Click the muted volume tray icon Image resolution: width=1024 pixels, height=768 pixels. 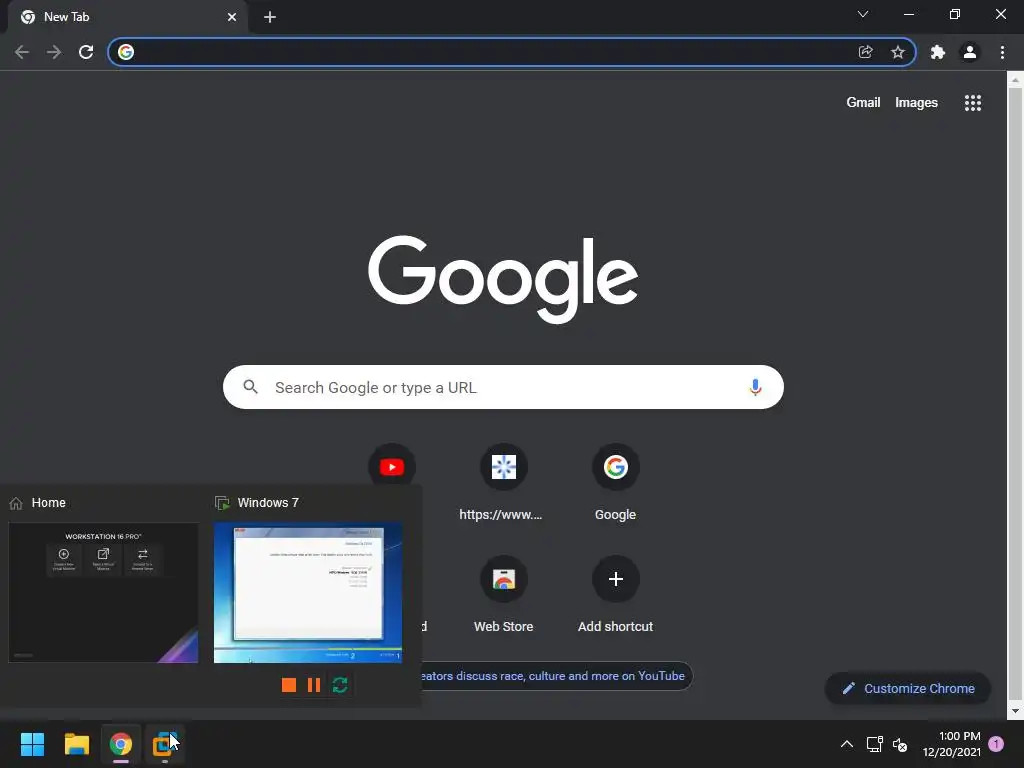[x=900, y=744]
